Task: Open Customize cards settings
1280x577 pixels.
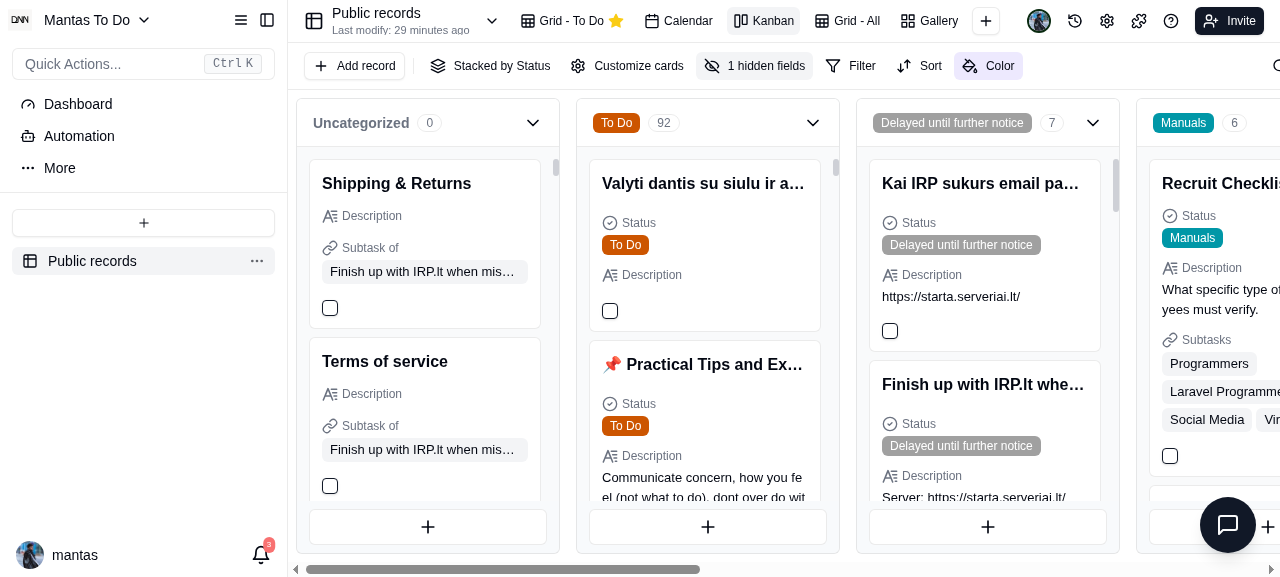Action: [627, 66]
